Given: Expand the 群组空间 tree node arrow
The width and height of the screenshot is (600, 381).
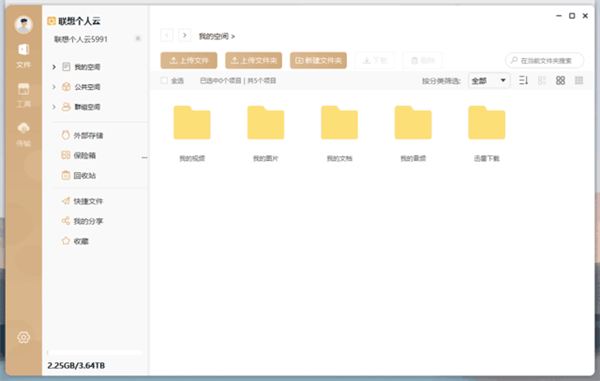Looking at the screenshot, I should [54, 107].
